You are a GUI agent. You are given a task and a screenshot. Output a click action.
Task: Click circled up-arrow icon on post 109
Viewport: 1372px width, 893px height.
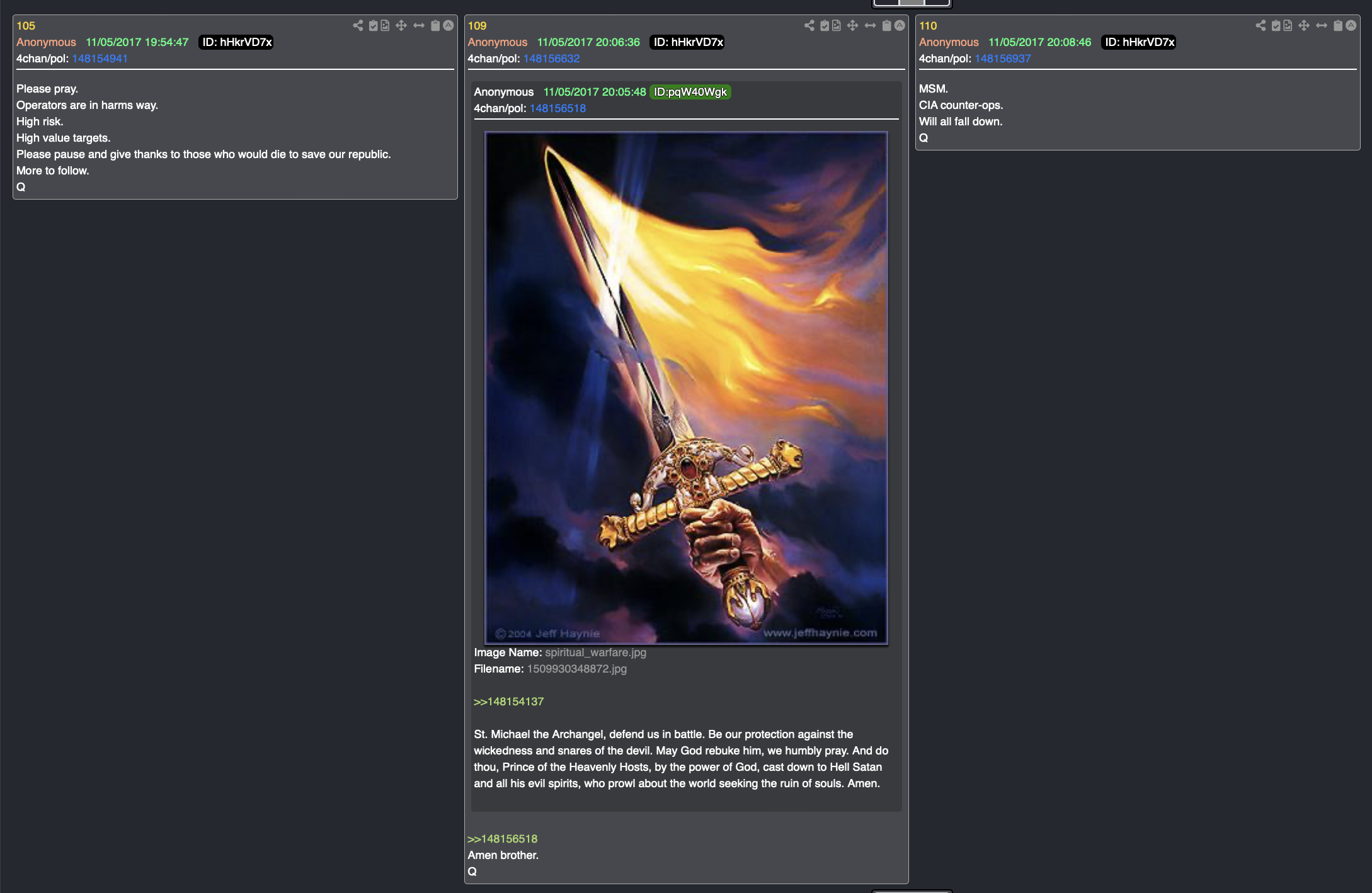(900, 26)
